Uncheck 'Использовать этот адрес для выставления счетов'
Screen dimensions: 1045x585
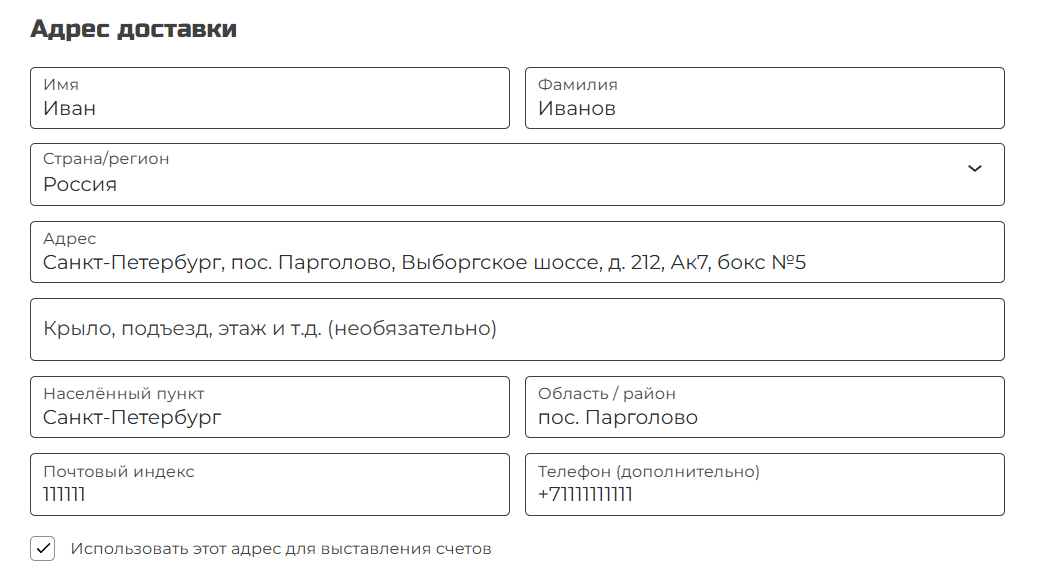42,547
